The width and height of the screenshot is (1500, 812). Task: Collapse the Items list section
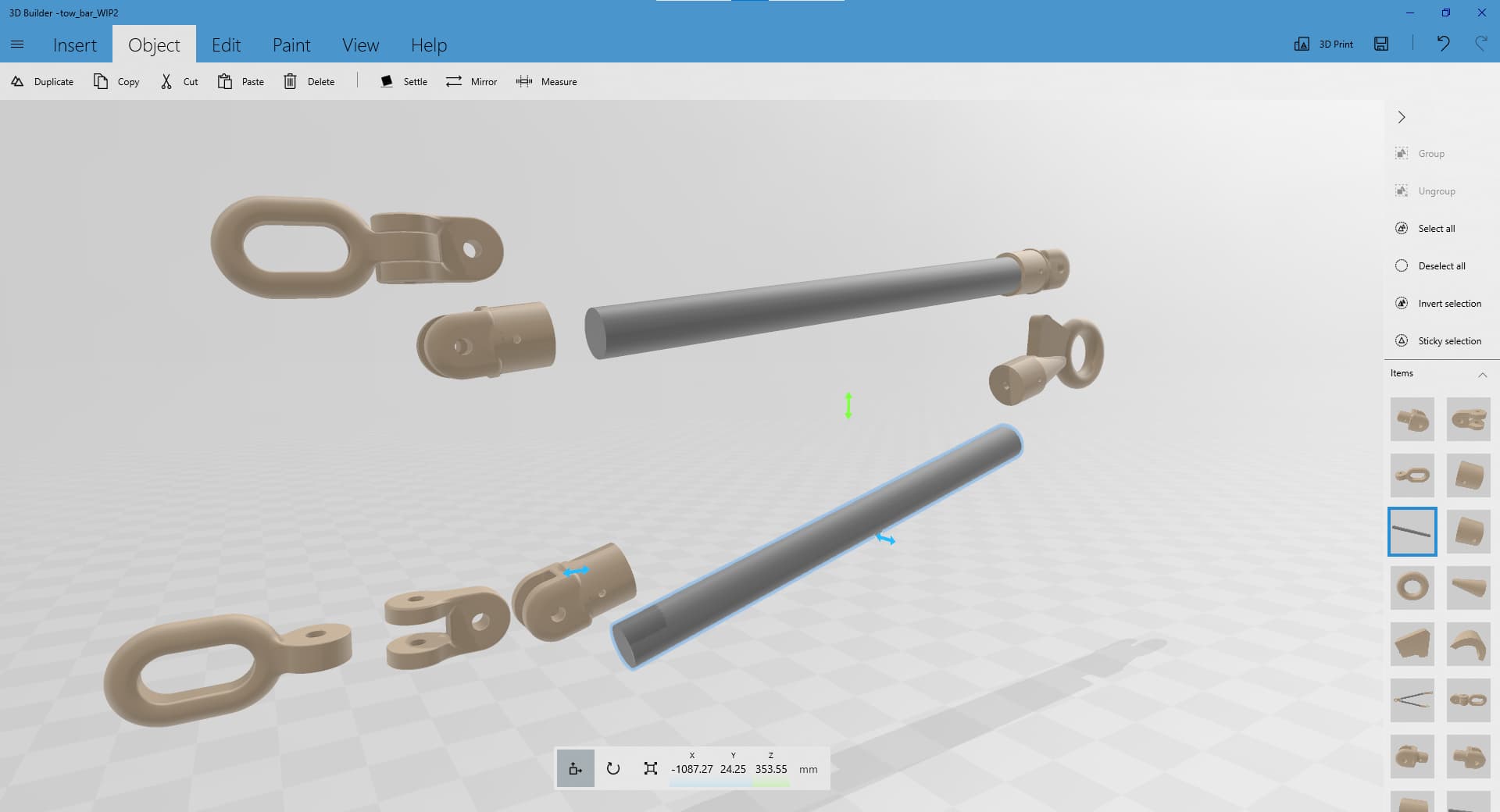click(x=1482, y=374)
